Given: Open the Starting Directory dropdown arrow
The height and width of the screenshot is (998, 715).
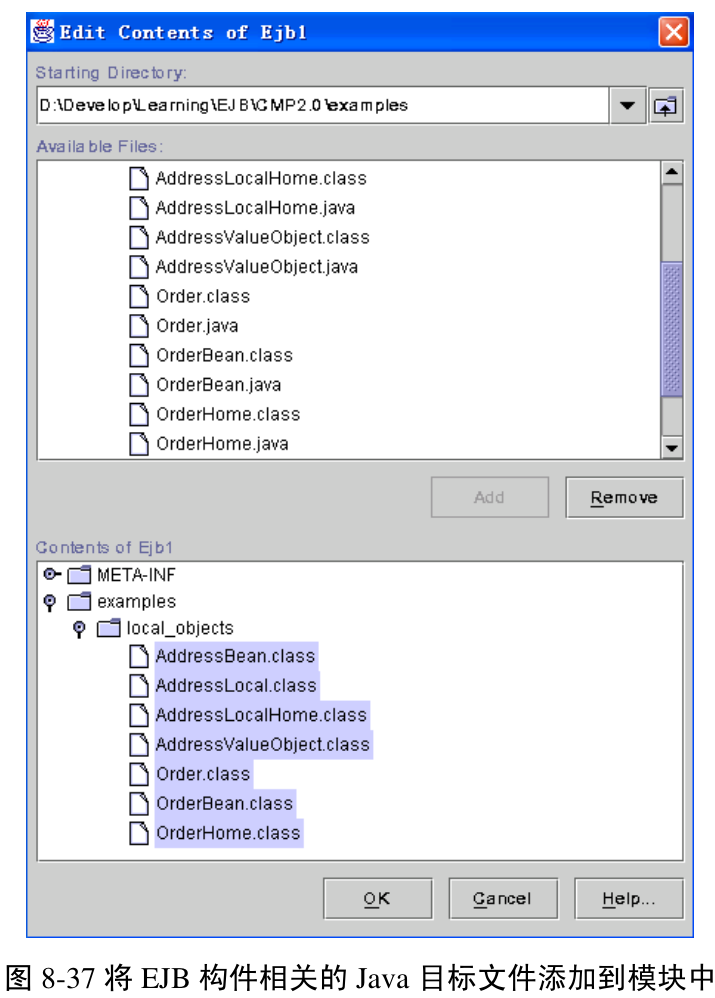Looking at the screenshot, I should 627,106.
